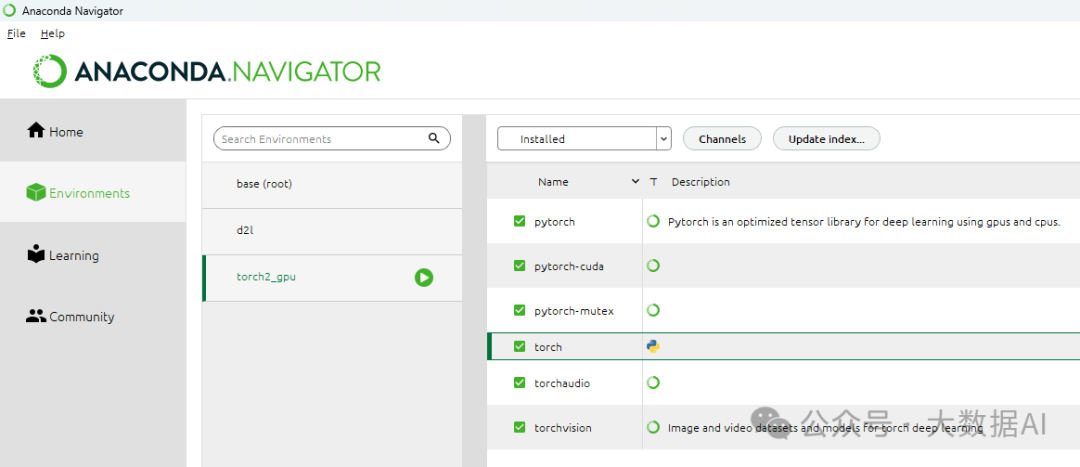Click the torch package name
The width and height of the screenshot is (1080, 467).
[548, 347]
